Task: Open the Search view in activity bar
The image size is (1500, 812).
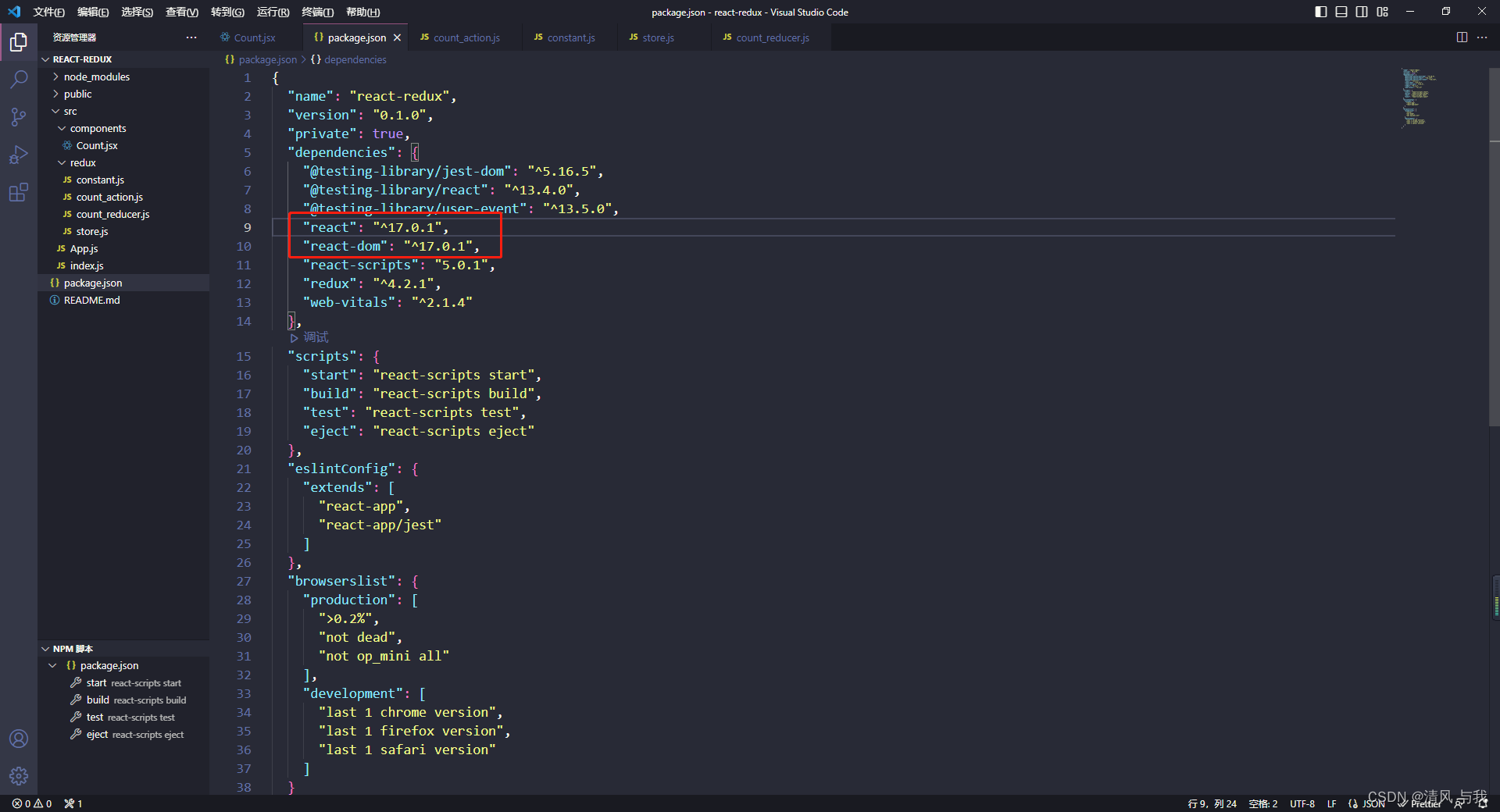Action: point(19,80)
